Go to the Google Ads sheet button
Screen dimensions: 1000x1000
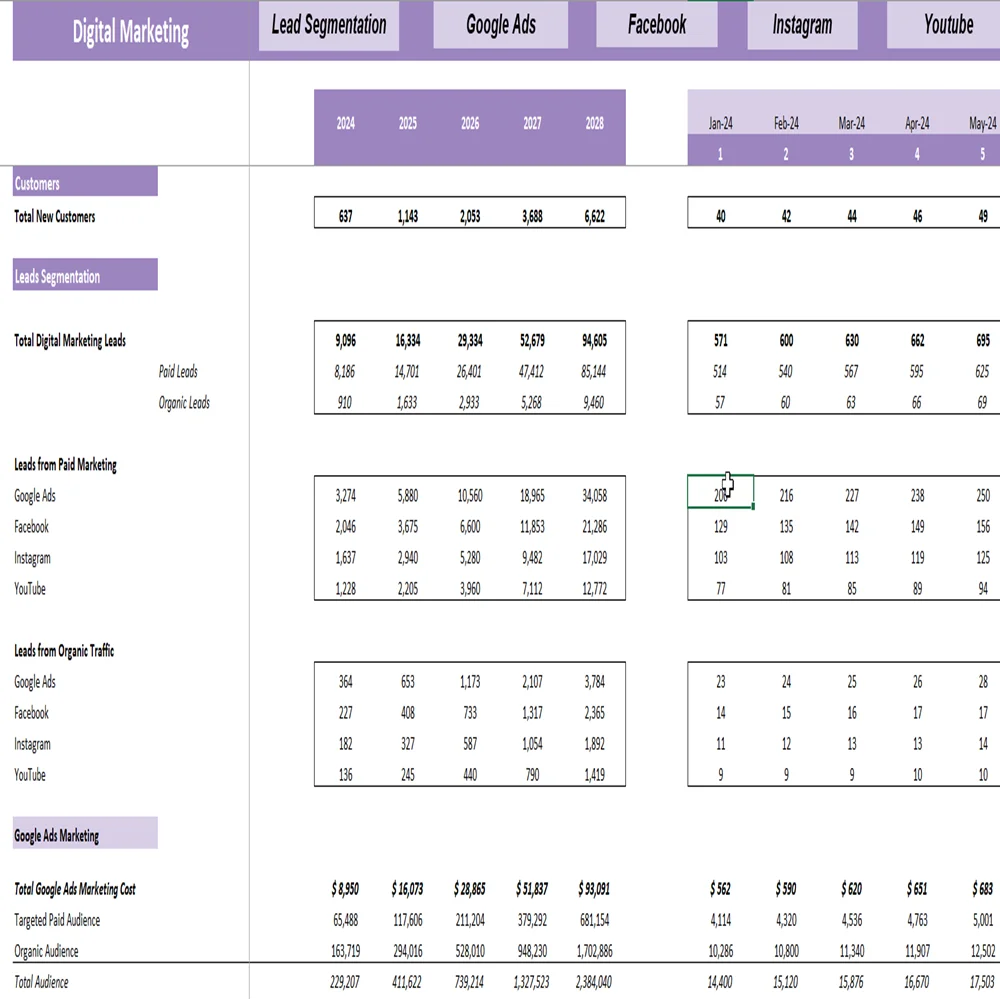[500, 26]
